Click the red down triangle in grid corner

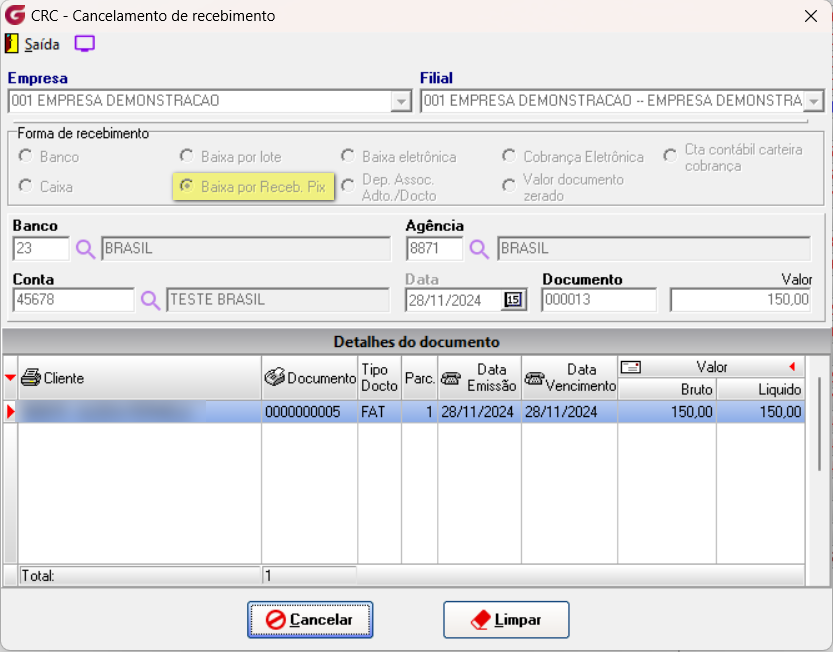tap(10, 378)
